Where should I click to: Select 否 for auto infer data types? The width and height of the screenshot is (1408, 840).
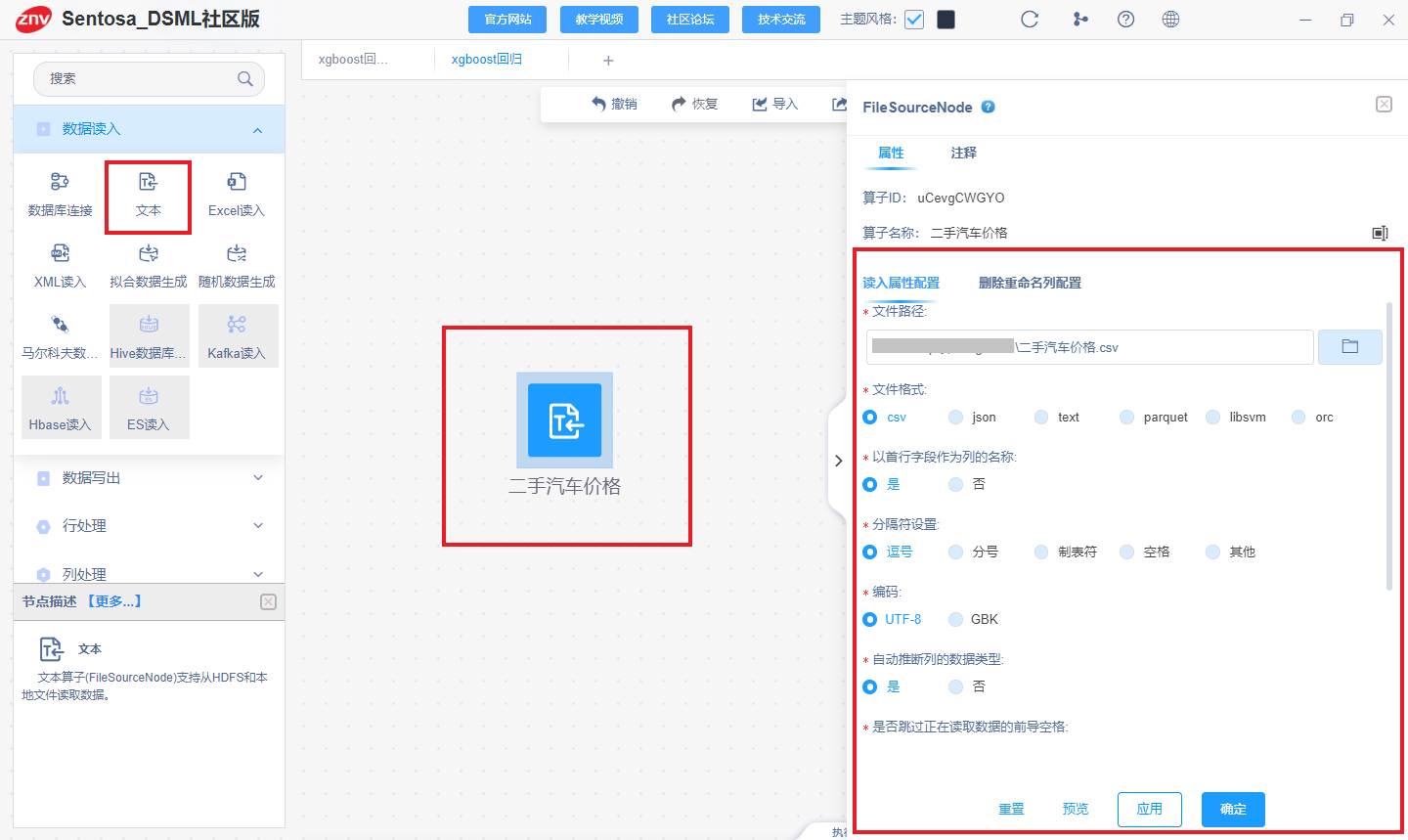[956, 687]
